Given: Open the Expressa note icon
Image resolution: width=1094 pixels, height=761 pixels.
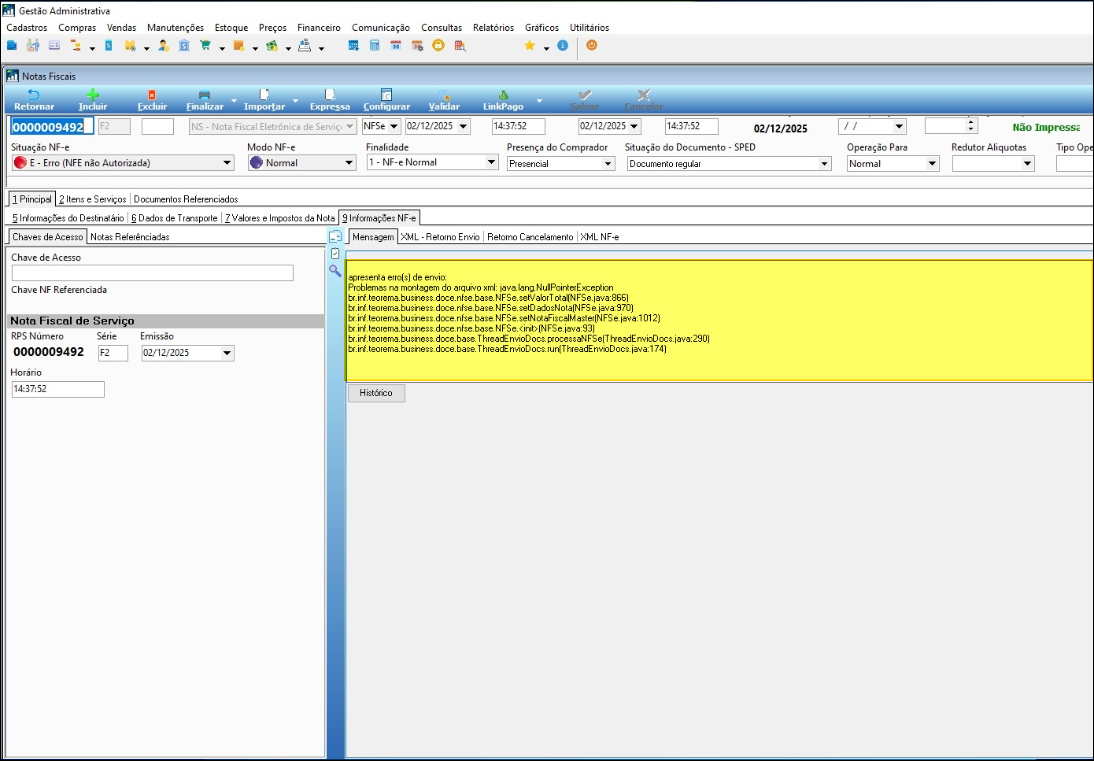Looking at the screenshot, I should coord(329,95).
